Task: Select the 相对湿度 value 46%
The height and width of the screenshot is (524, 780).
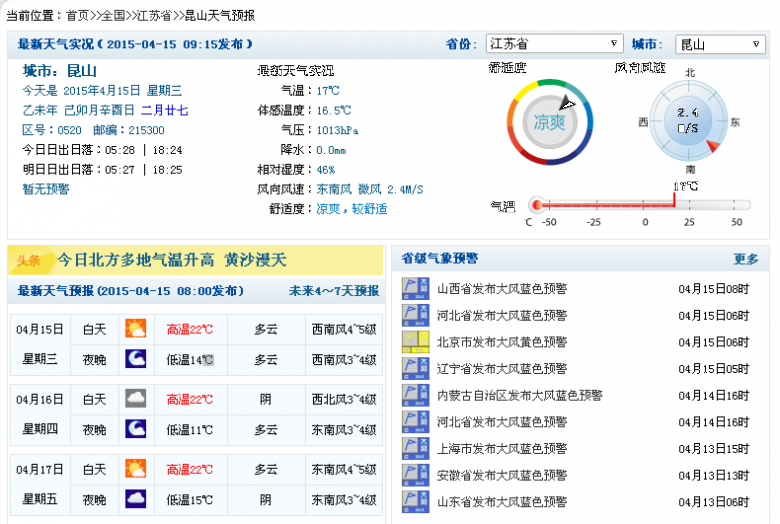Action: click(x=326, y=170)
